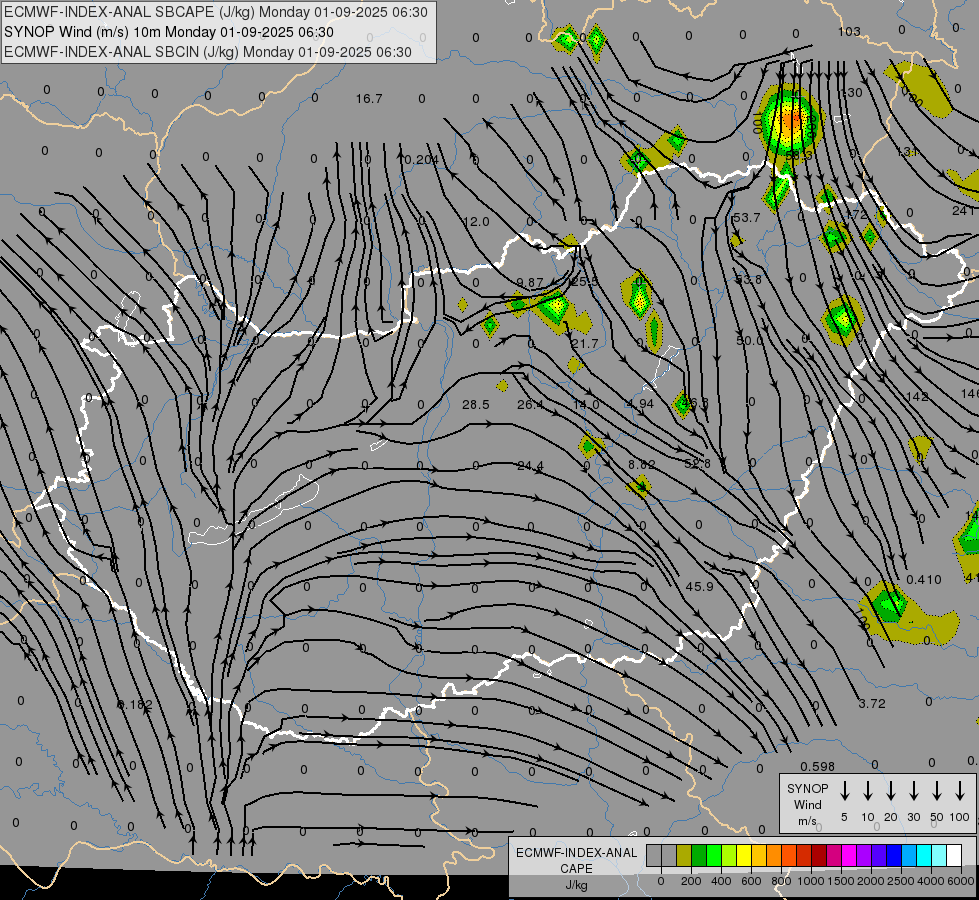This screenshot has width=979, height=900.
Task: Select the map value 21.7
Action: coord(584,344)
